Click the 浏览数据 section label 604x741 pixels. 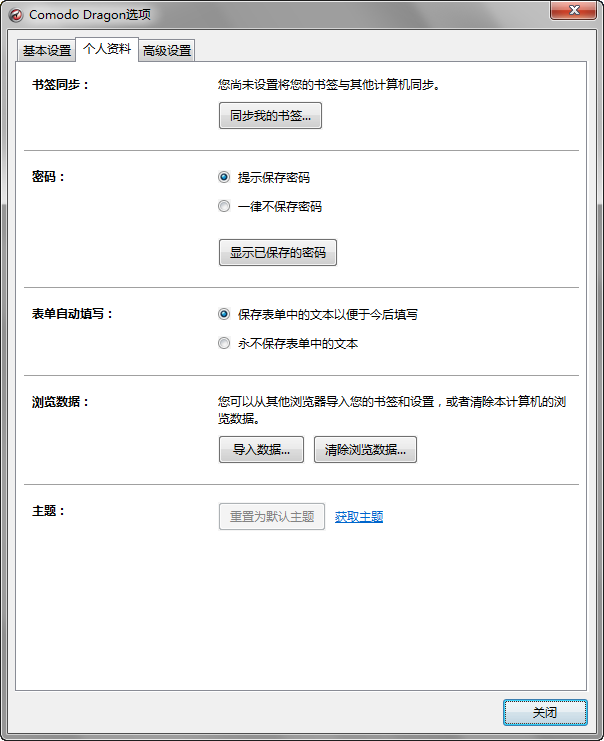(x=60, y=402)
